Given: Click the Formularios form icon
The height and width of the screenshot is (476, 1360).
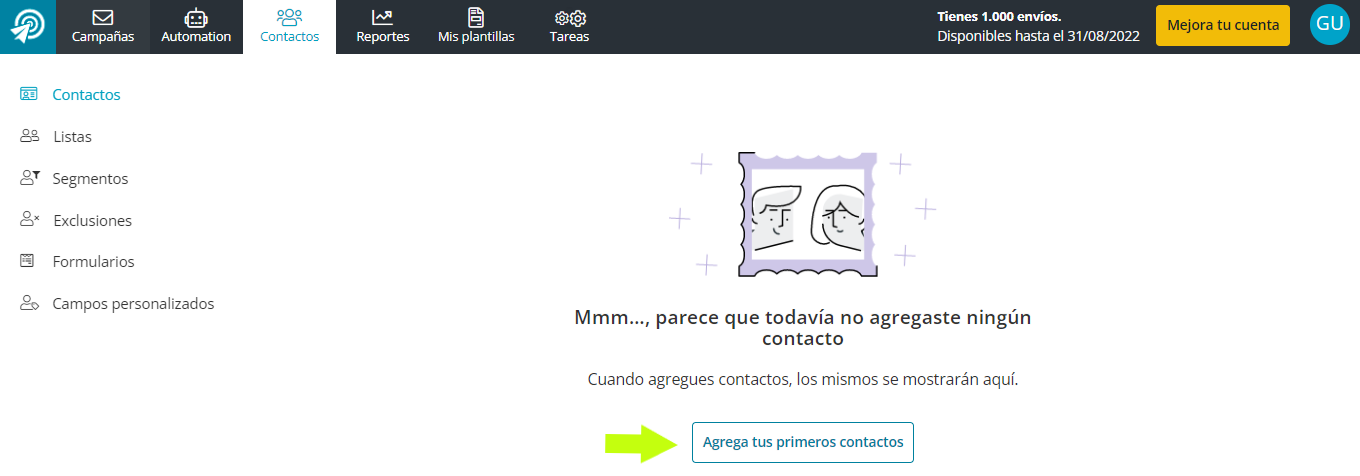Looking at the screenshot, I should tap(28, 261).
